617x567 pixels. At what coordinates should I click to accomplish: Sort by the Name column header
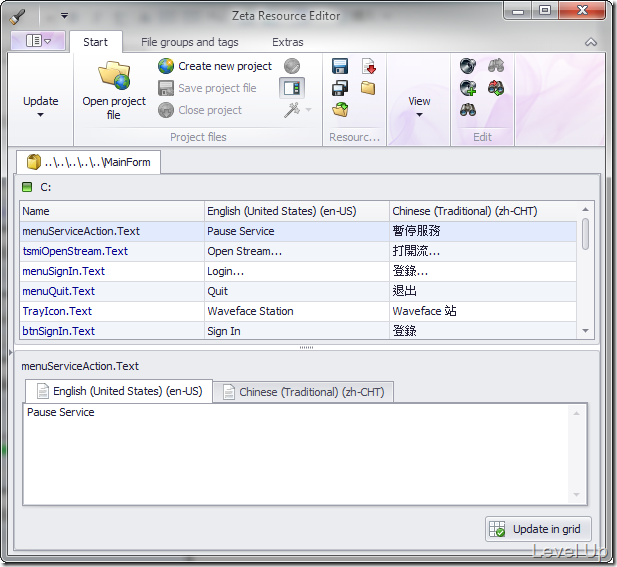click(112, 211)
